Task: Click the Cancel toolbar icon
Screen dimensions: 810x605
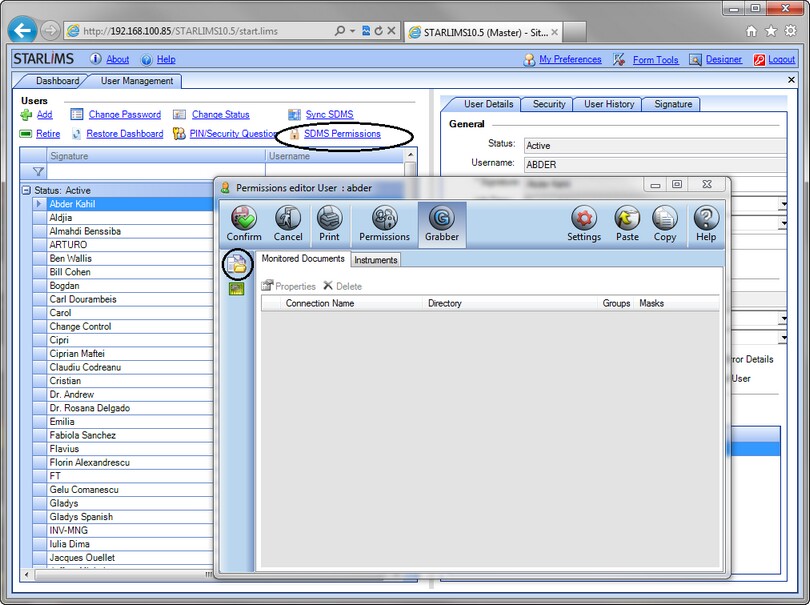Action: point(288,223)
